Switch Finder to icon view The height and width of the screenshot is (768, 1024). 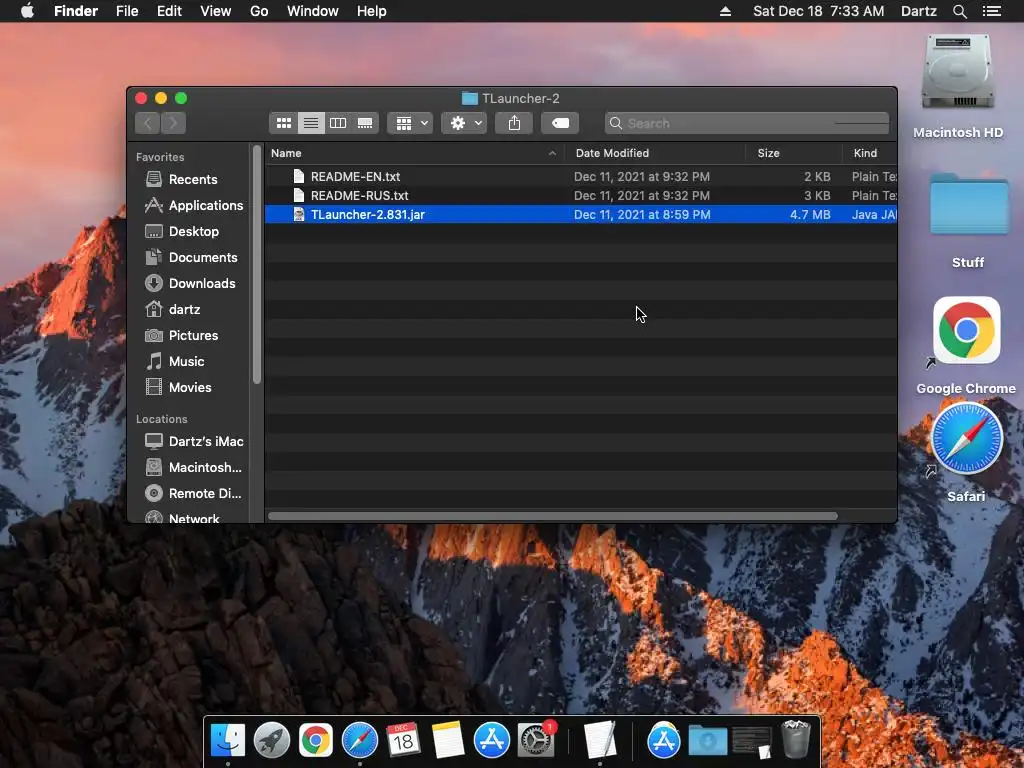tap(283, 123)
